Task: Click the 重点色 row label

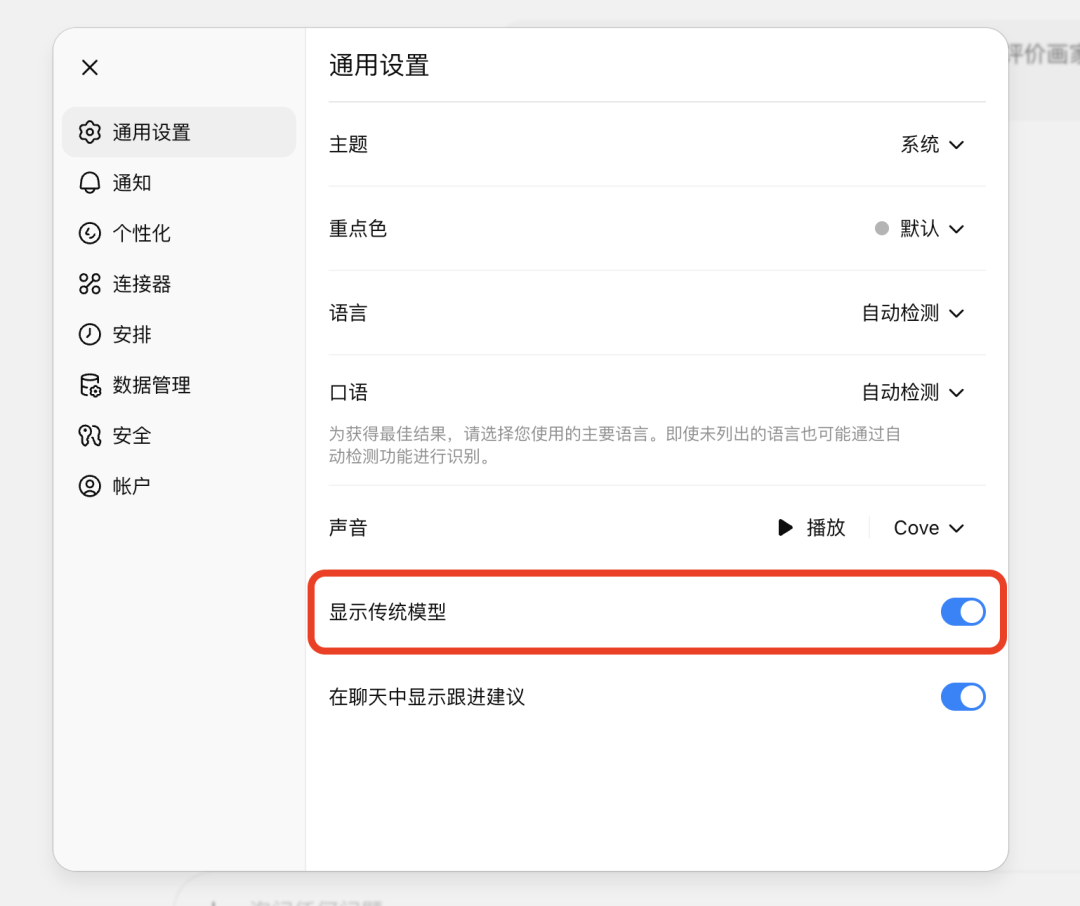Action: click(x=358, y=229)
